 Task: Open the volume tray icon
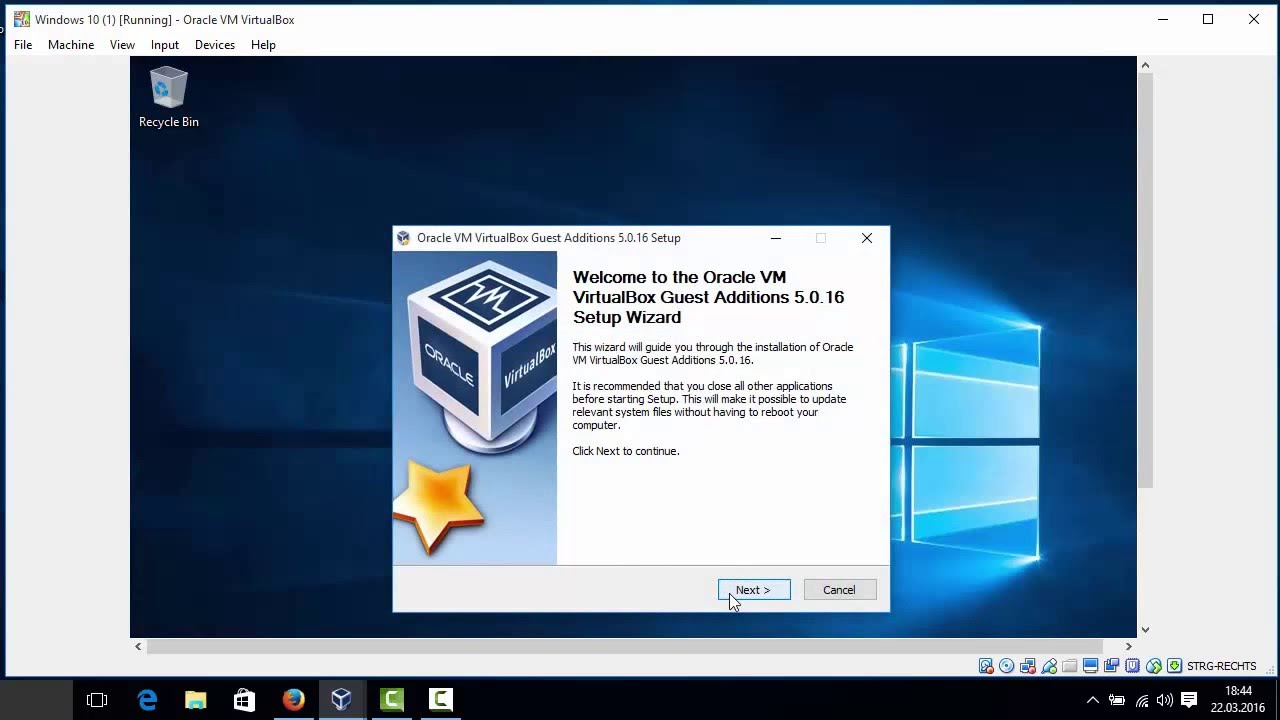tap(1164, 700)
